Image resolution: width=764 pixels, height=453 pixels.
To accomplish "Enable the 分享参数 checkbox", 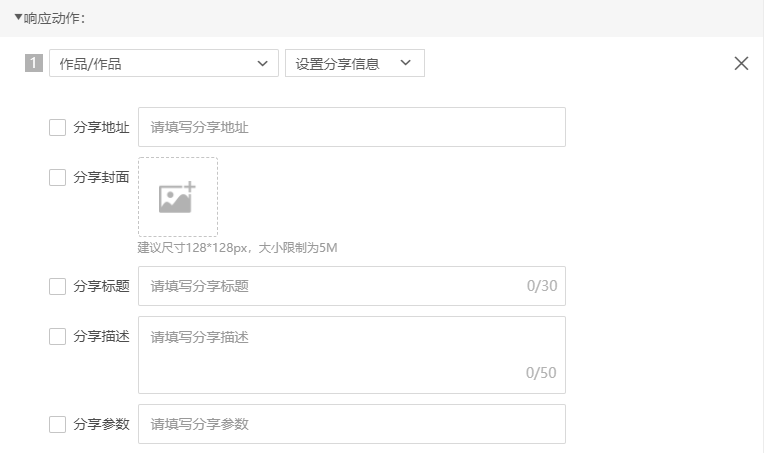I will (x=57, y=424).
